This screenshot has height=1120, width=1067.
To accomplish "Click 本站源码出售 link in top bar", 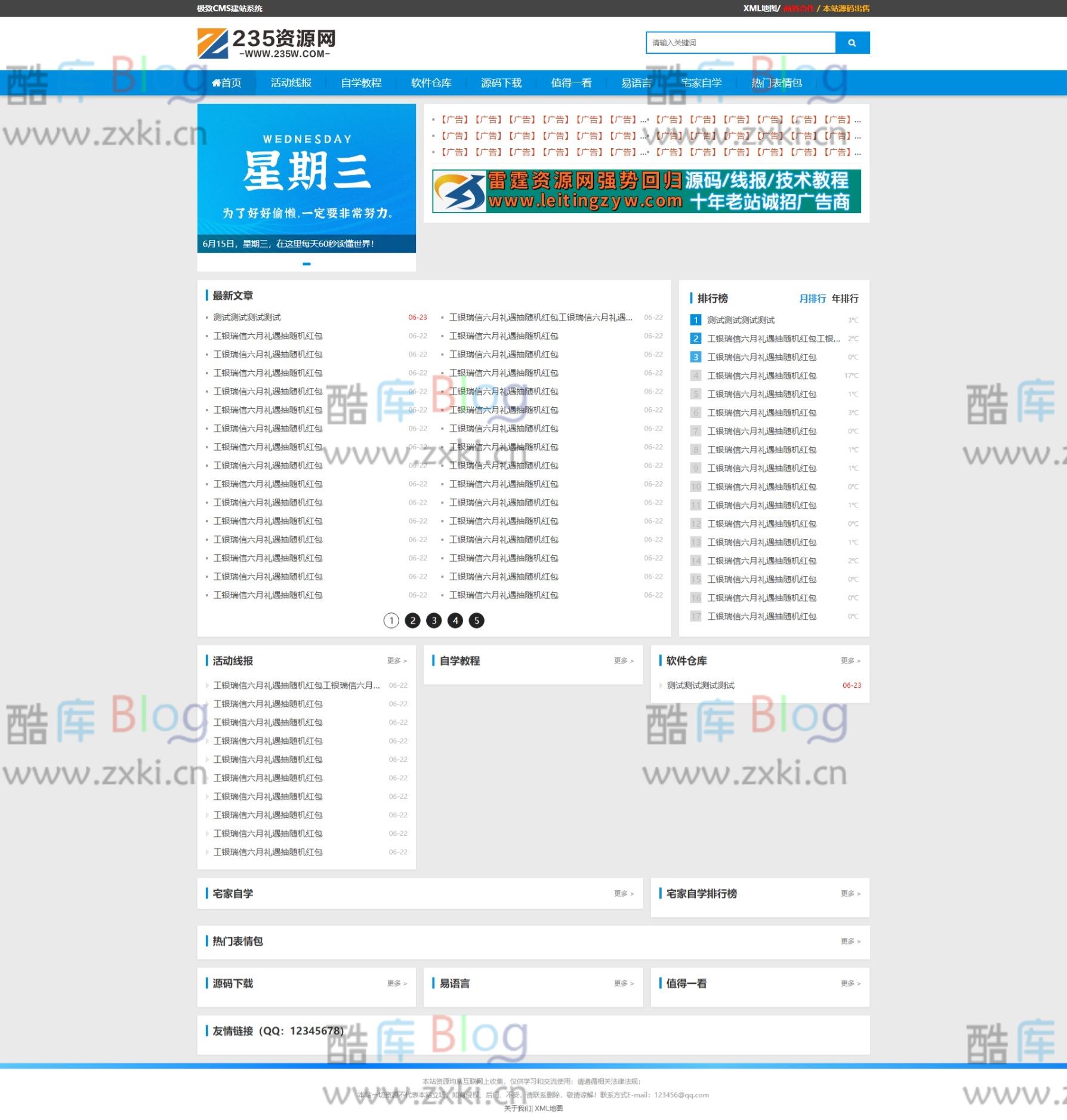I will coord(846,9).
